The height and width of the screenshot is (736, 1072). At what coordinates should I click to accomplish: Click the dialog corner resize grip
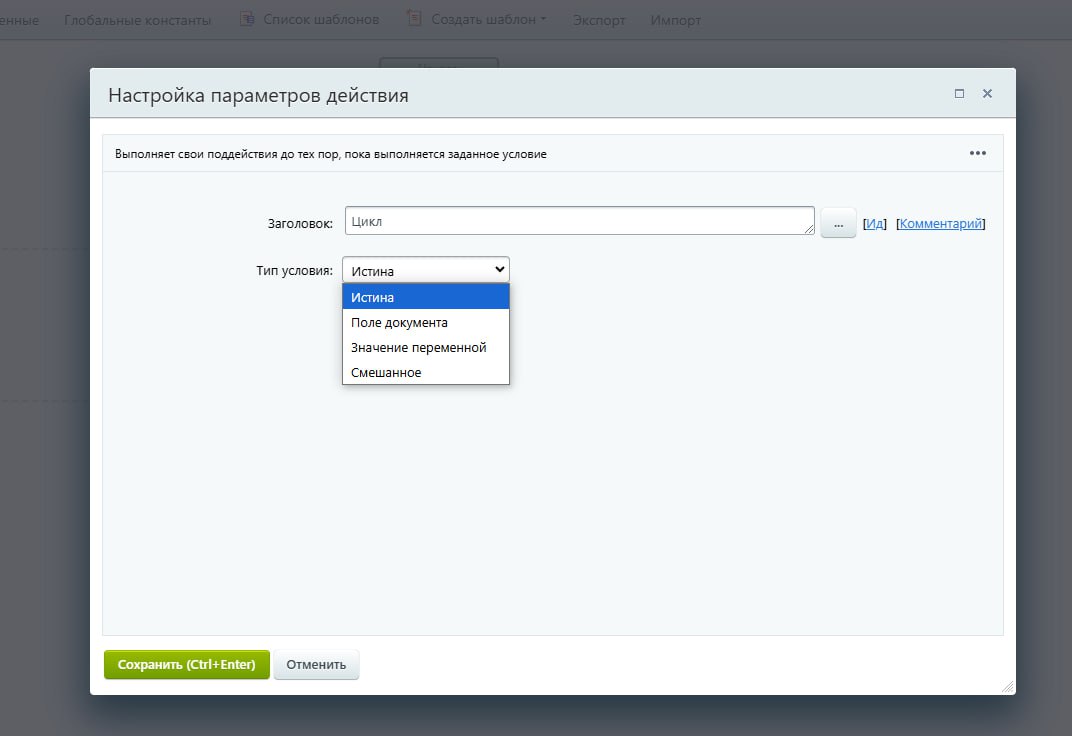[x=1008, y=687]
